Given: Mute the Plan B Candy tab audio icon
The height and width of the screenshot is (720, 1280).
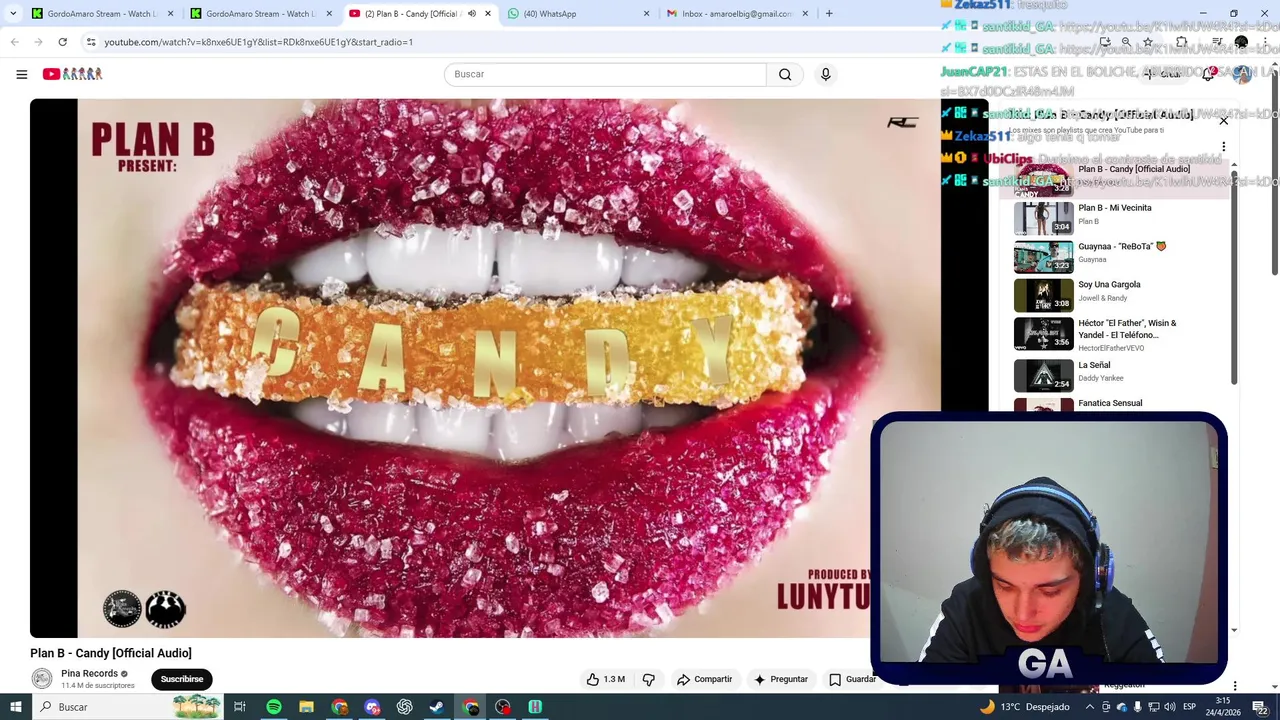Looking at the screenshot, I should pos(472,14).
